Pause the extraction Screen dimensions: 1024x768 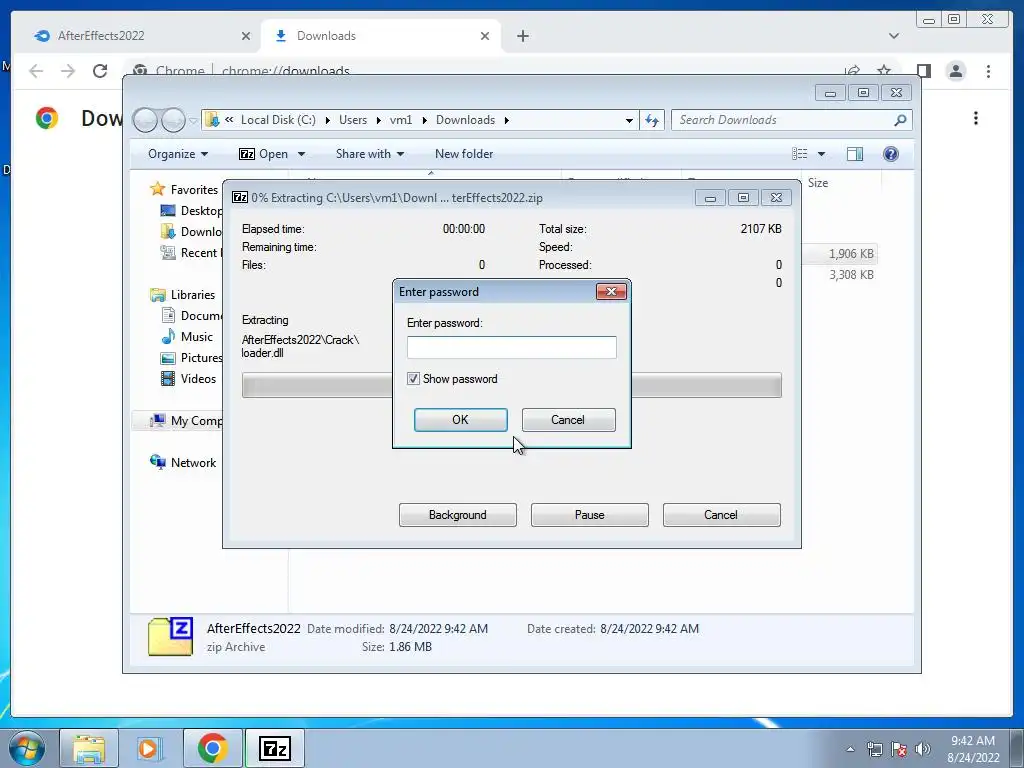(x=590, y=515)
